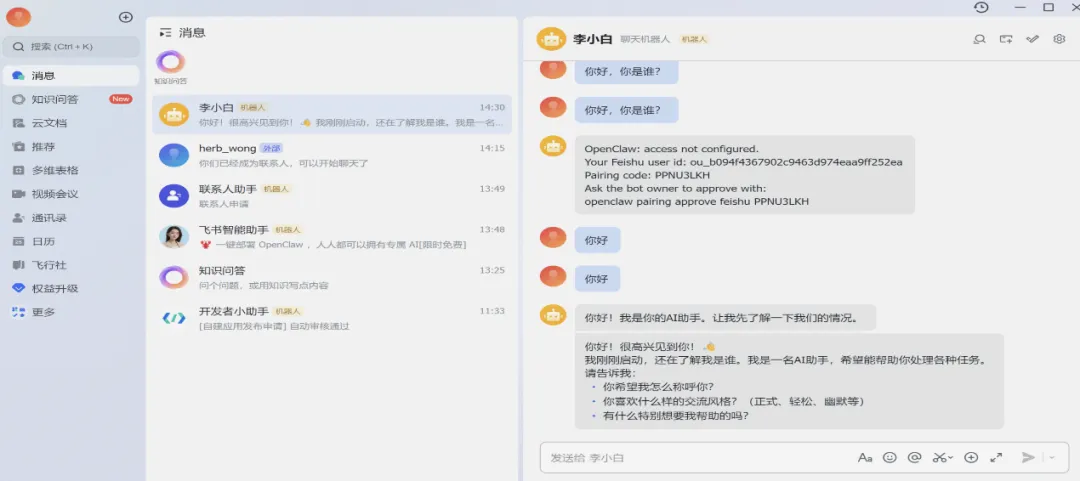1080x481 pixels.
Task: Open the 开发者小助手 conversation
Action: [332, 318]
